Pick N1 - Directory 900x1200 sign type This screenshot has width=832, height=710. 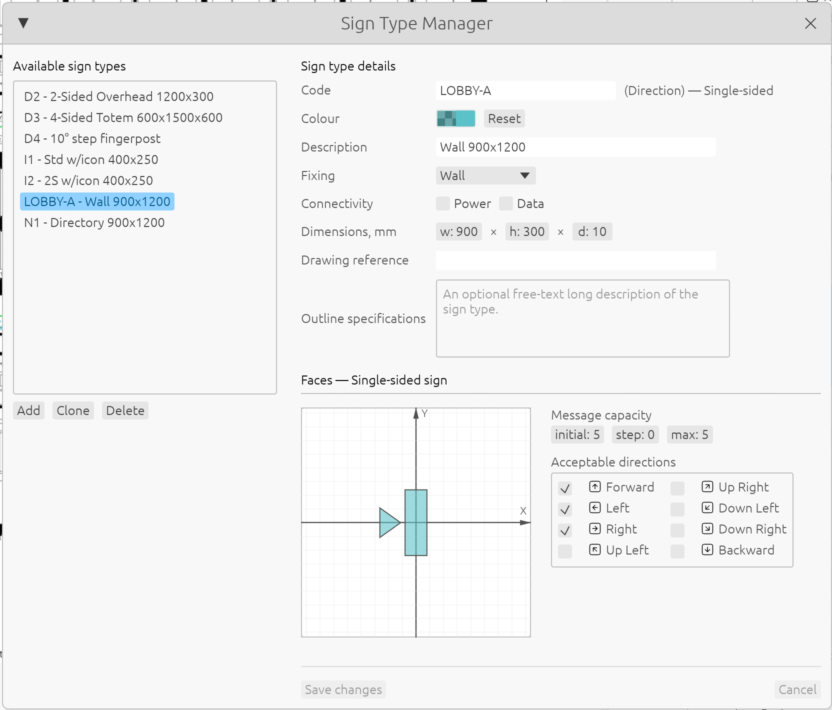[94, 222]
